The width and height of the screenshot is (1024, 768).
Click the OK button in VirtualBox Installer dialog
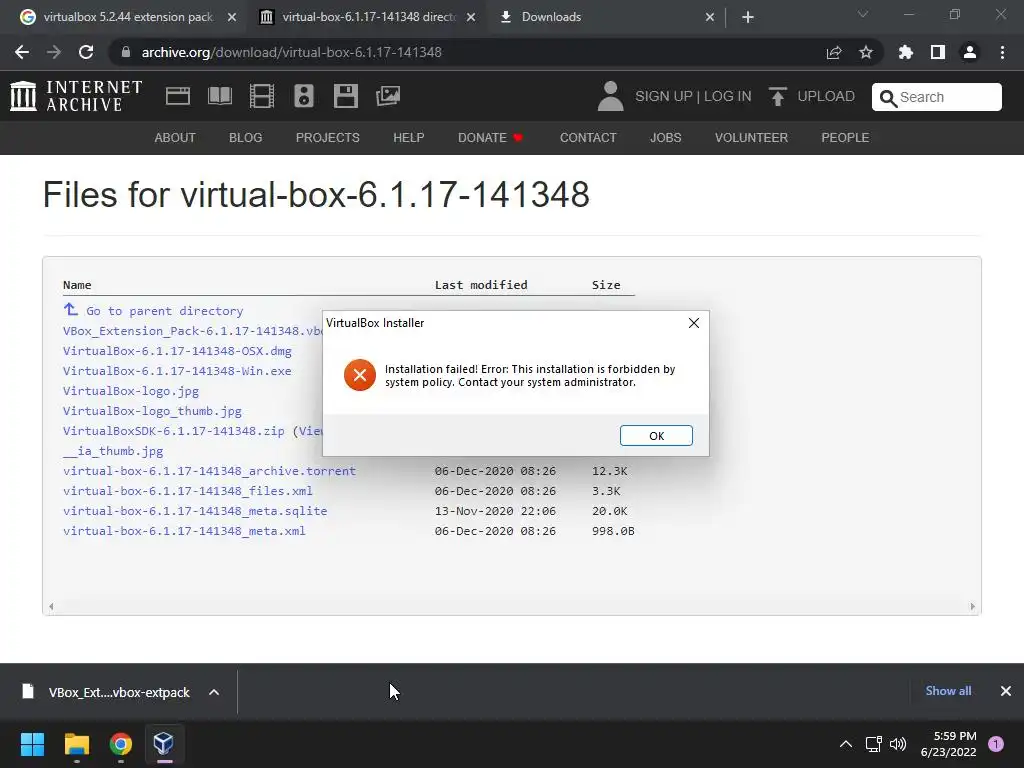656,436
